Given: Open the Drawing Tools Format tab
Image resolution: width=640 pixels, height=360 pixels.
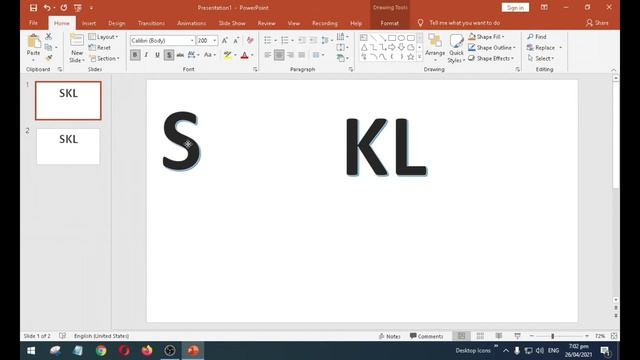Looking at the screenshot, I should 389,23.
